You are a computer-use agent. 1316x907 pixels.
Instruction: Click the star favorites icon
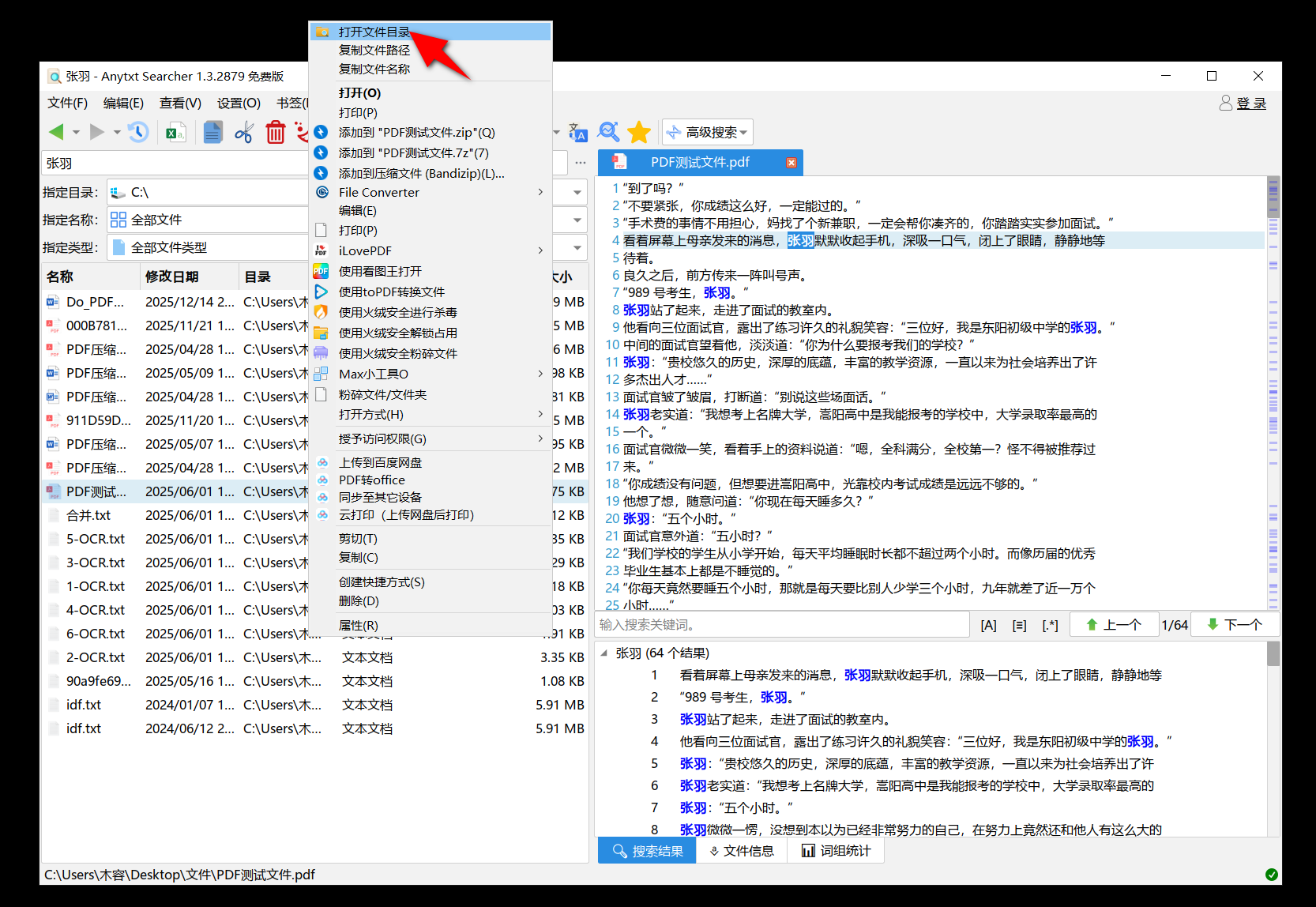(x=638, y=132)
